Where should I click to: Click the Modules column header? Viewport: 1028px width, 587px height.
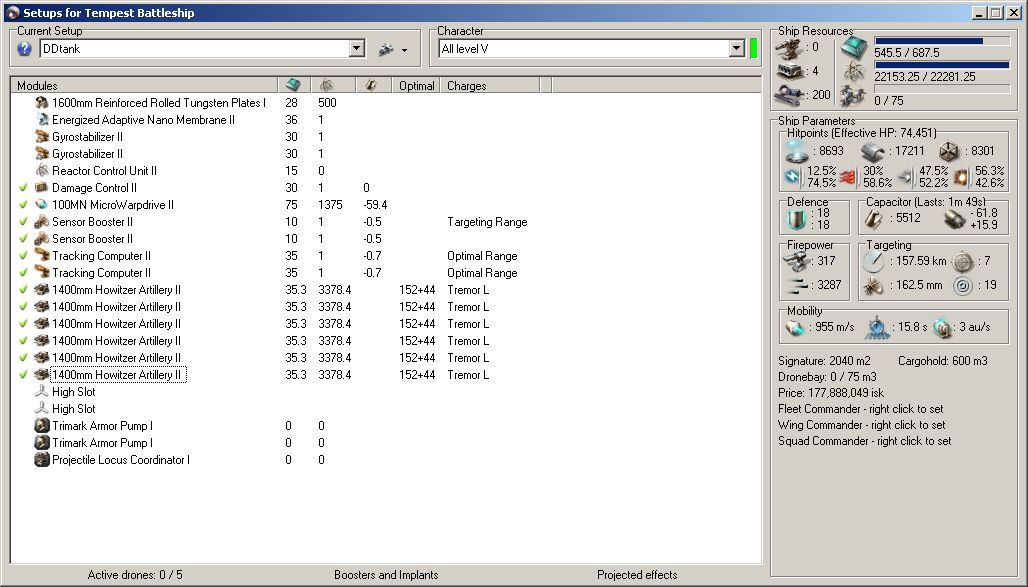144,85
